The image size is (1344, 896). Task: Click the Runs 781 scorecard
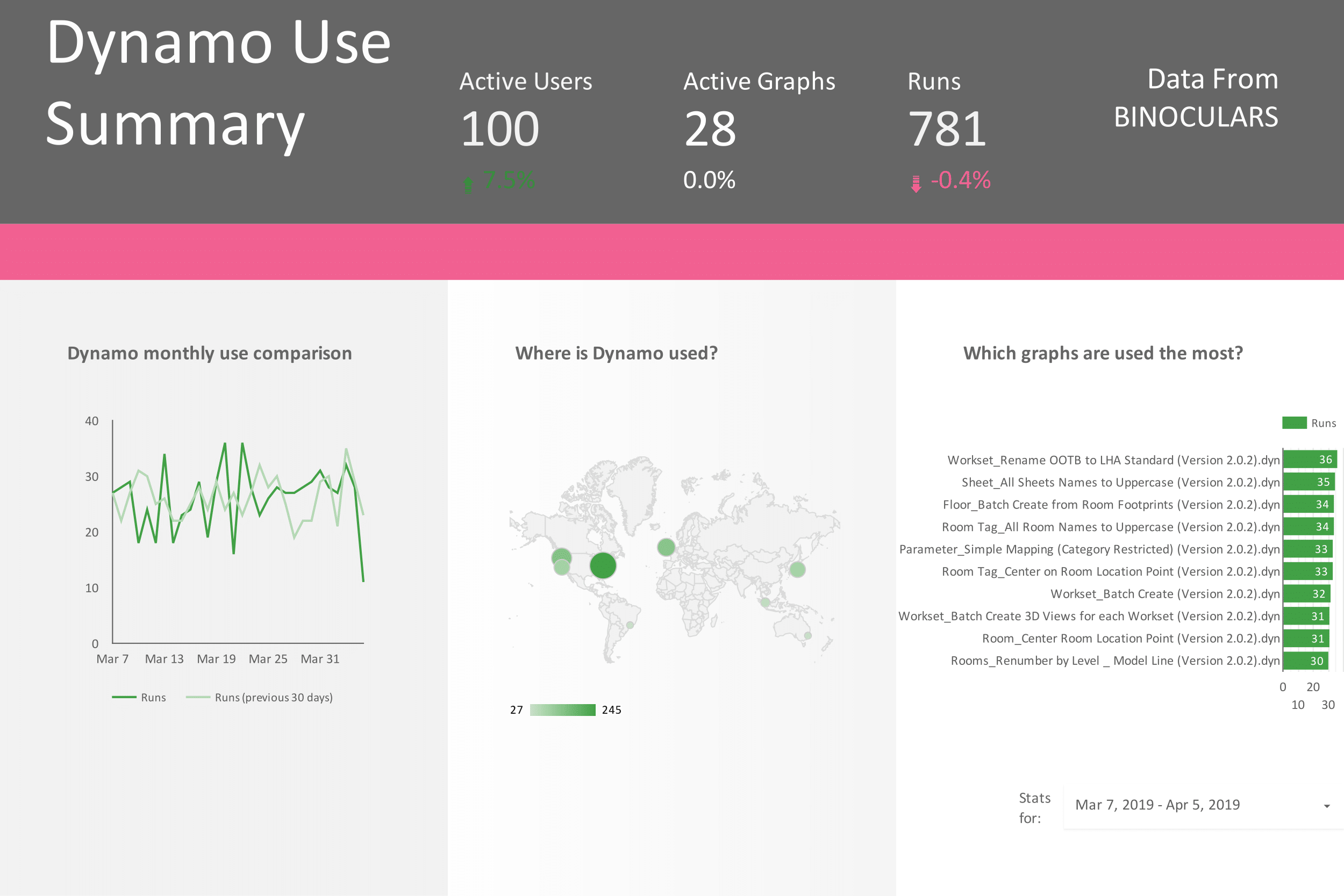point(947,129)
